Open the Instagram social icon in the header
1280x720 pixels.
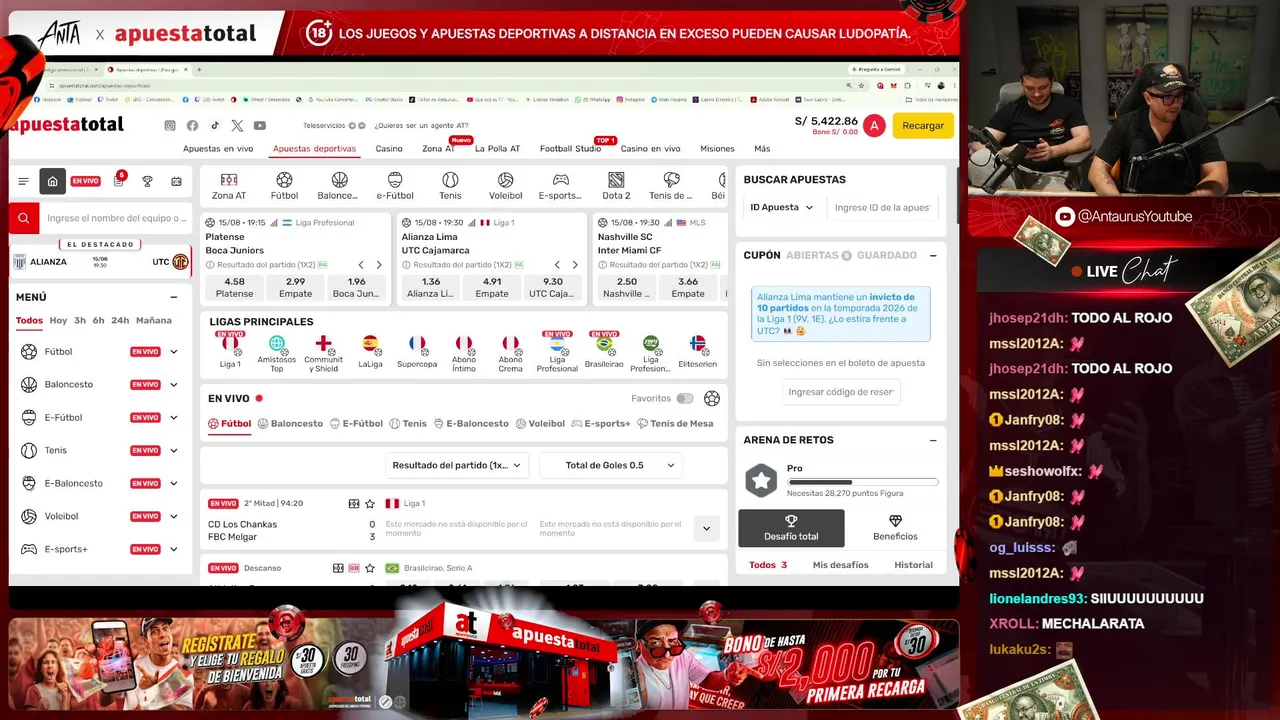point(170,126)
